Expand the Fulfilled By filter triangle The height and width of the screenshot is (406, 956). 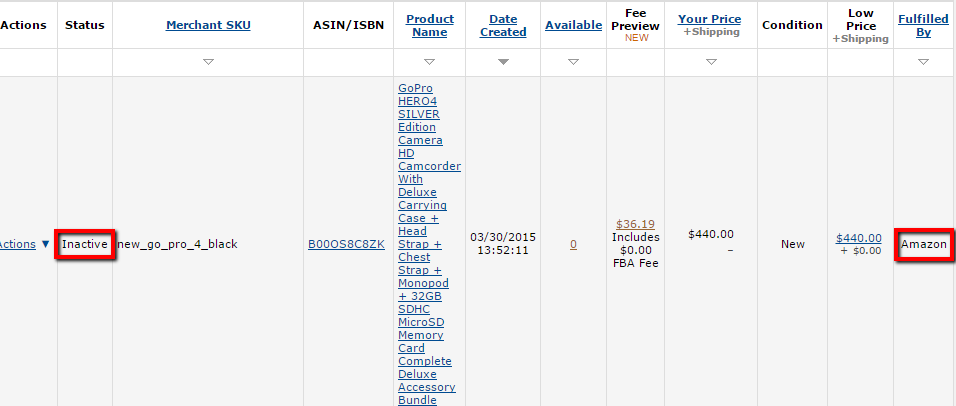pyautogui.click(x=923, y=62)
